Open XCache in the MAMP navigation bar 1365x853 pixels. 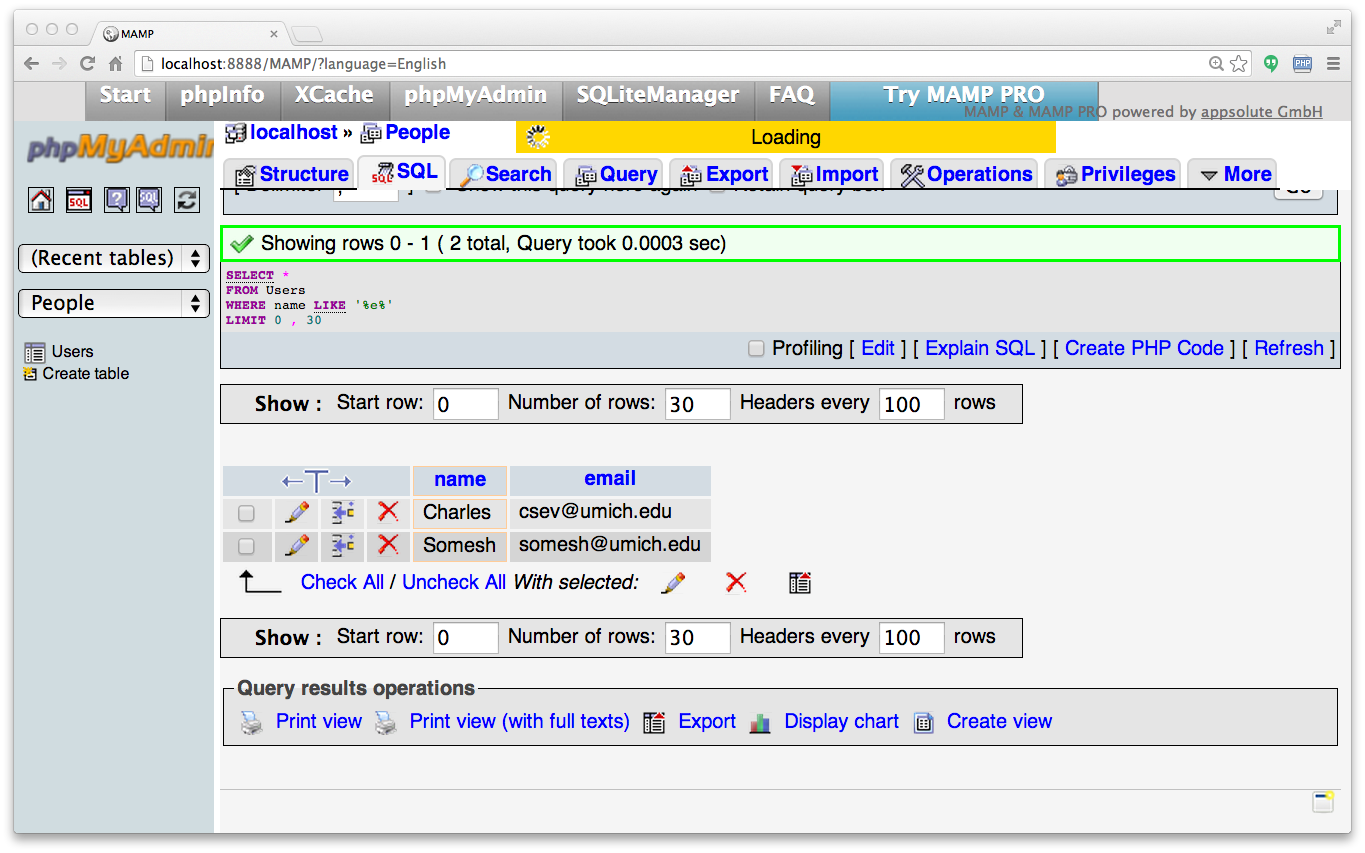[x=334, y=95]
